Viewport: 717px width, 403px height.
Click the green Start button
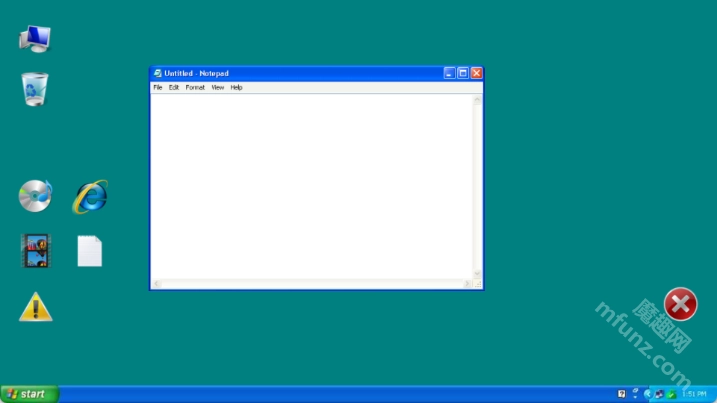click(x=28, y=394)
